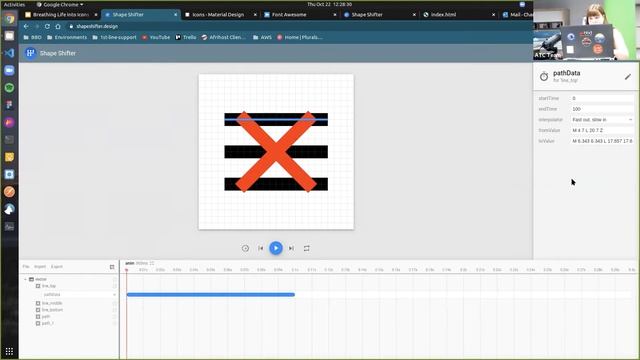Open the Trello bookmark
This screenshot has width=640, height=360.
(x=186, y=37)
